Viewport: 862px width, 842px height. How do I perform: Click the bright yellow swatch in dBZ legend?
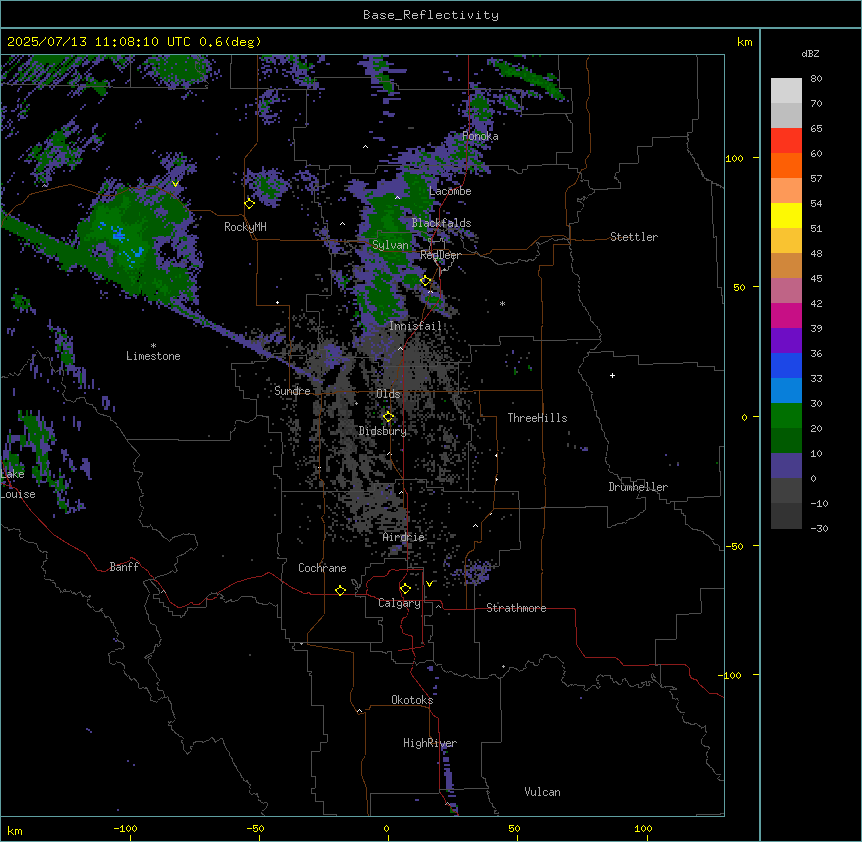(786, 215)
